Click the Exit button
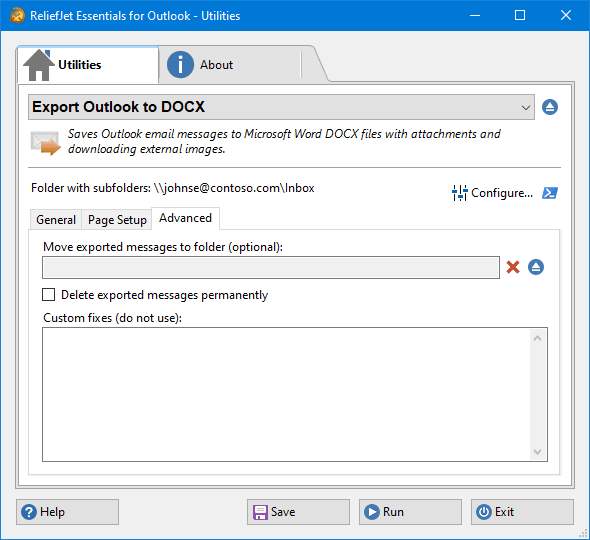 click(x=522, y=512)
